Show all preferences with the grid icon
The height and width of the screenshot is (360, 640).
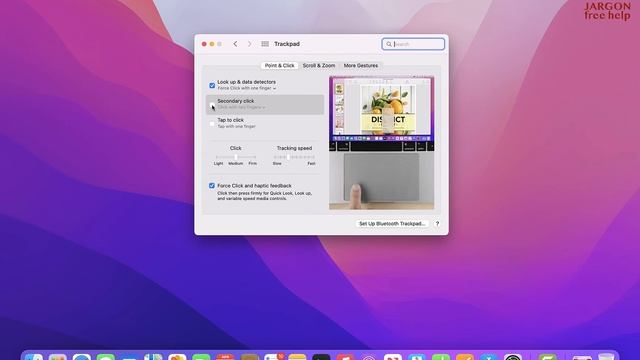pyautogui.click(x=265, y=44)
